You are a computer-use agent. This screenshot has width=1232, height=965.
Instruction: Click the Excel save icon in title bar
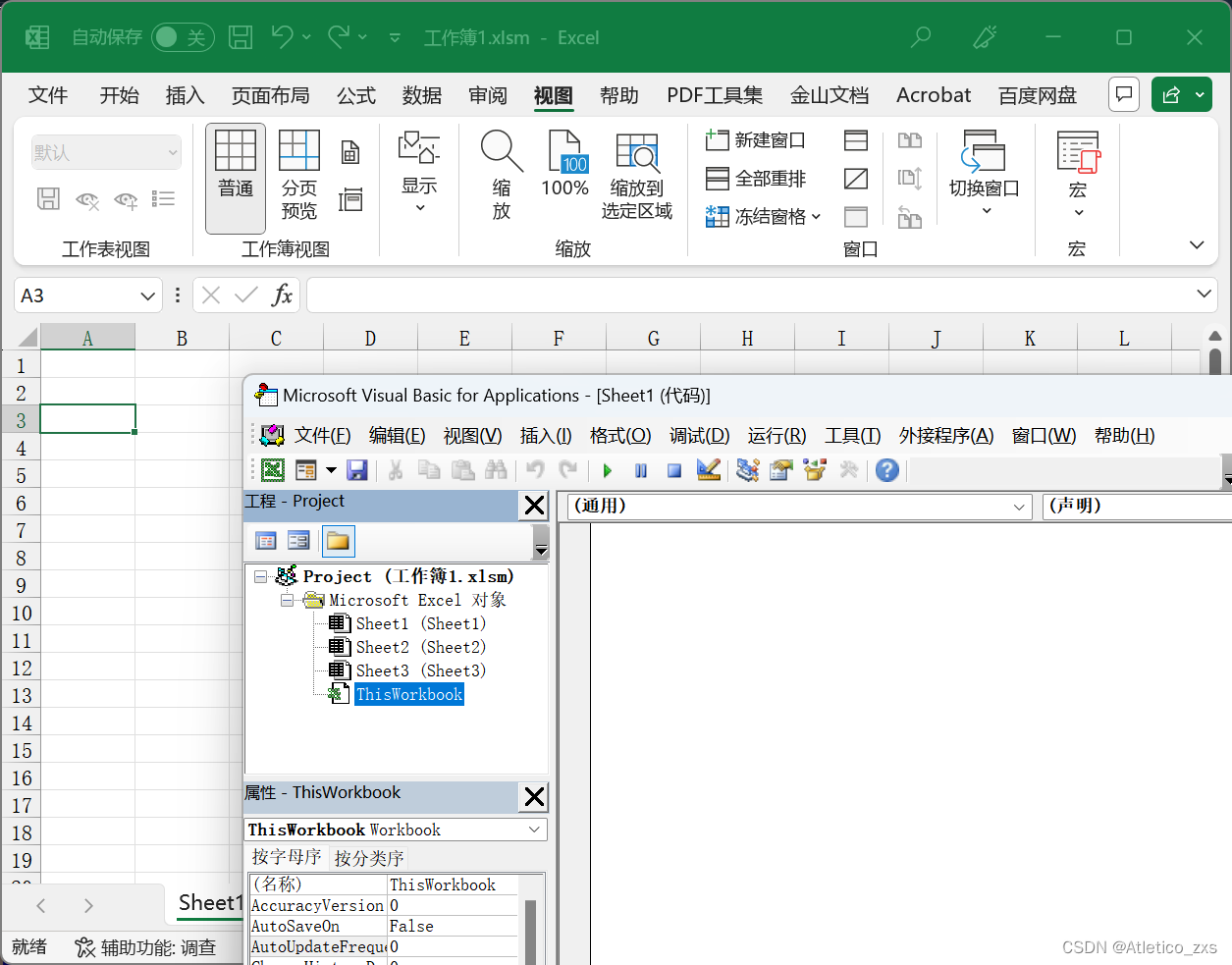point(241,37)
